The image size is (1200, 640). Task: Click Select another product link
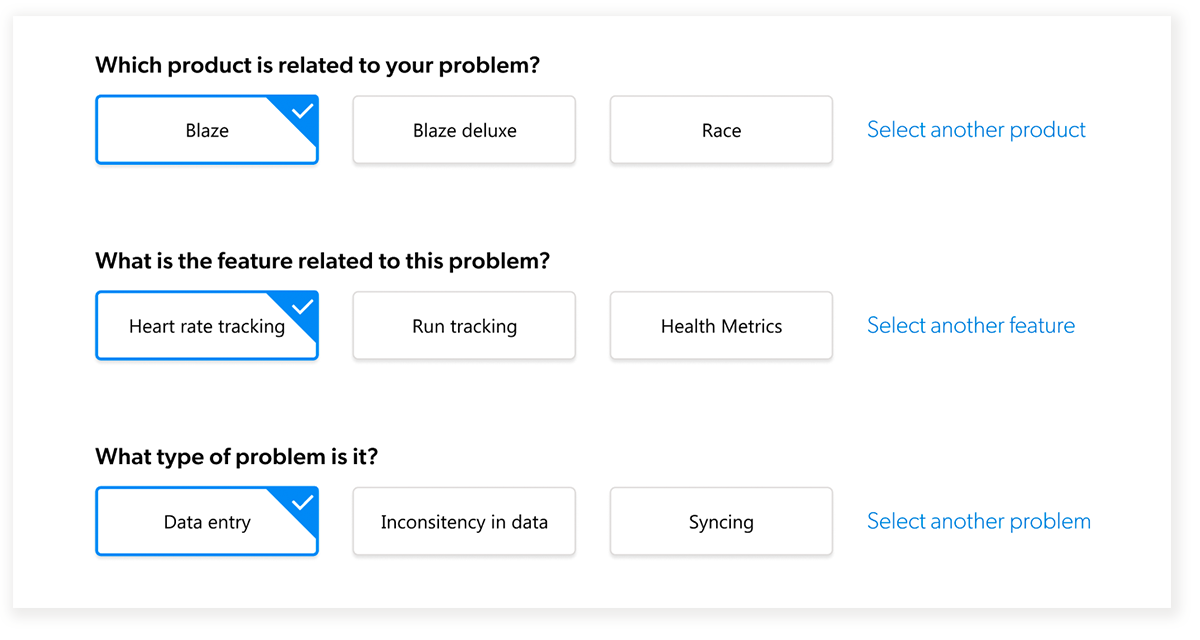click(x=975, y=129)
